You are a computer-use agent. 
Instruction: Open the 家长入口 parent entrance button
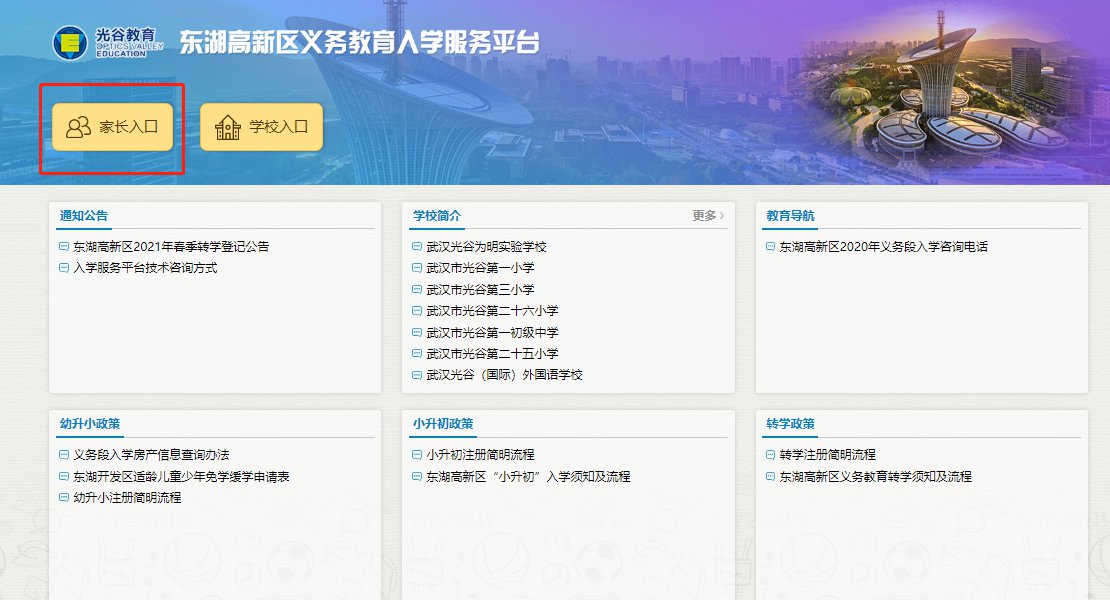113,127
